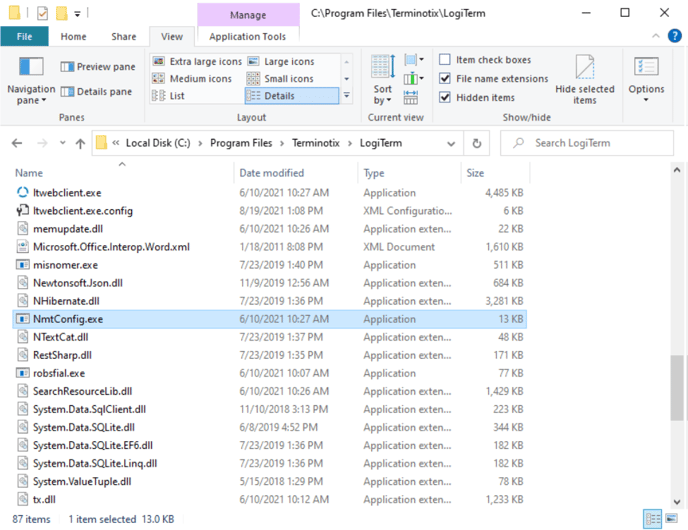Image resolution: width=688 pixels, height=530 pixels.
Task: Click Program Files breadcrumb
Action: point(241,143)
